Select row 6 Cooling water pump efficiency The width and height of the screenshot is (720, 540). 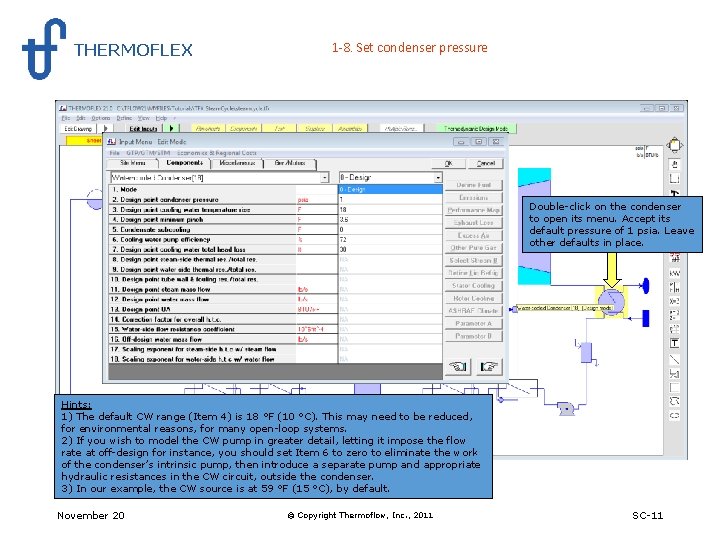(x=223, y=240)
